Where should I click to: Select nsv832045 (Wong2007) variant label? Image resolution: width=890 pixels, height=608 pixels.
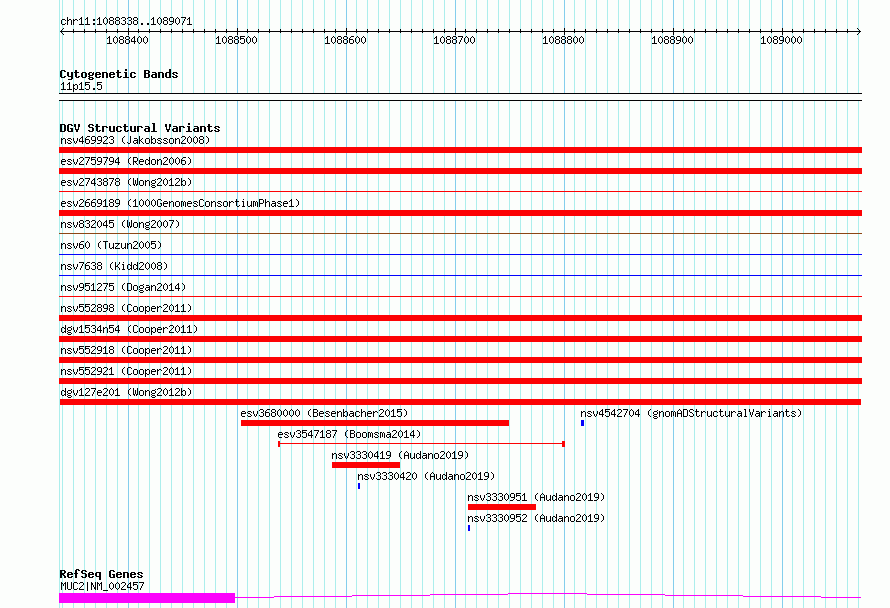tap(120, 224)
